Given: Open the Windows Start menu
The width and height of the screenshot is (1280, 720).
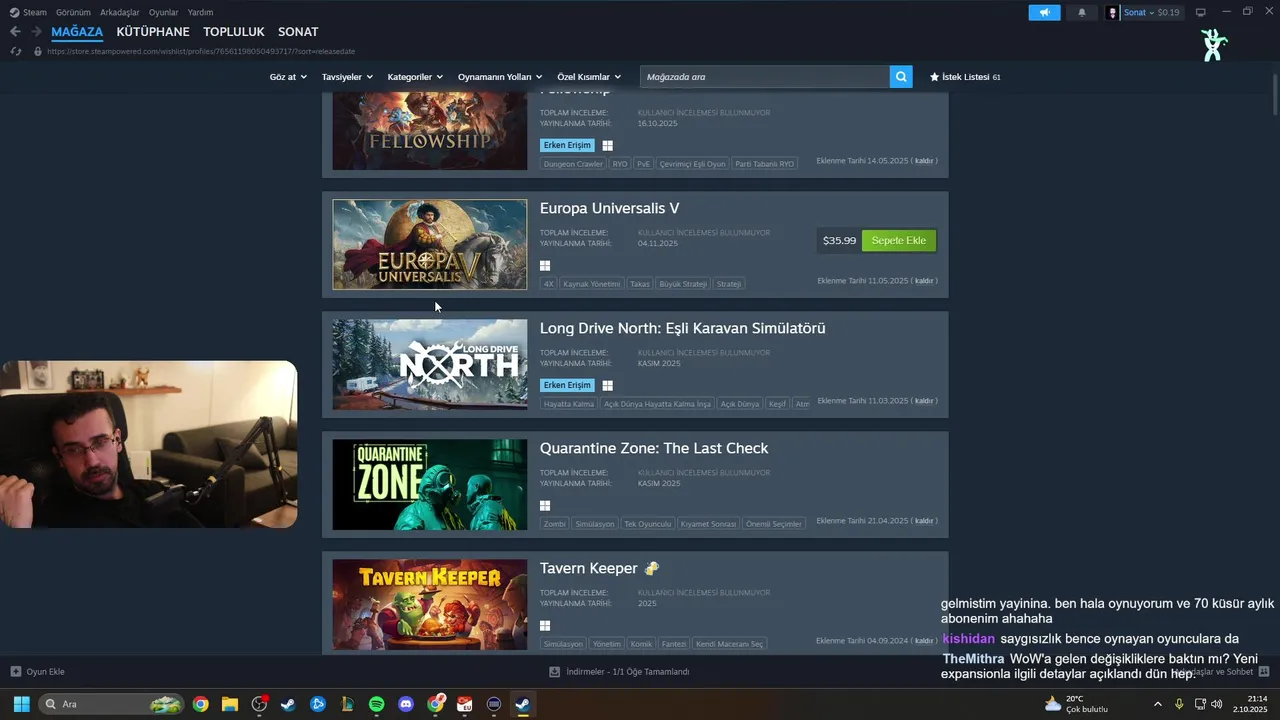Looking at the screenshot, I should pos(21,704).
